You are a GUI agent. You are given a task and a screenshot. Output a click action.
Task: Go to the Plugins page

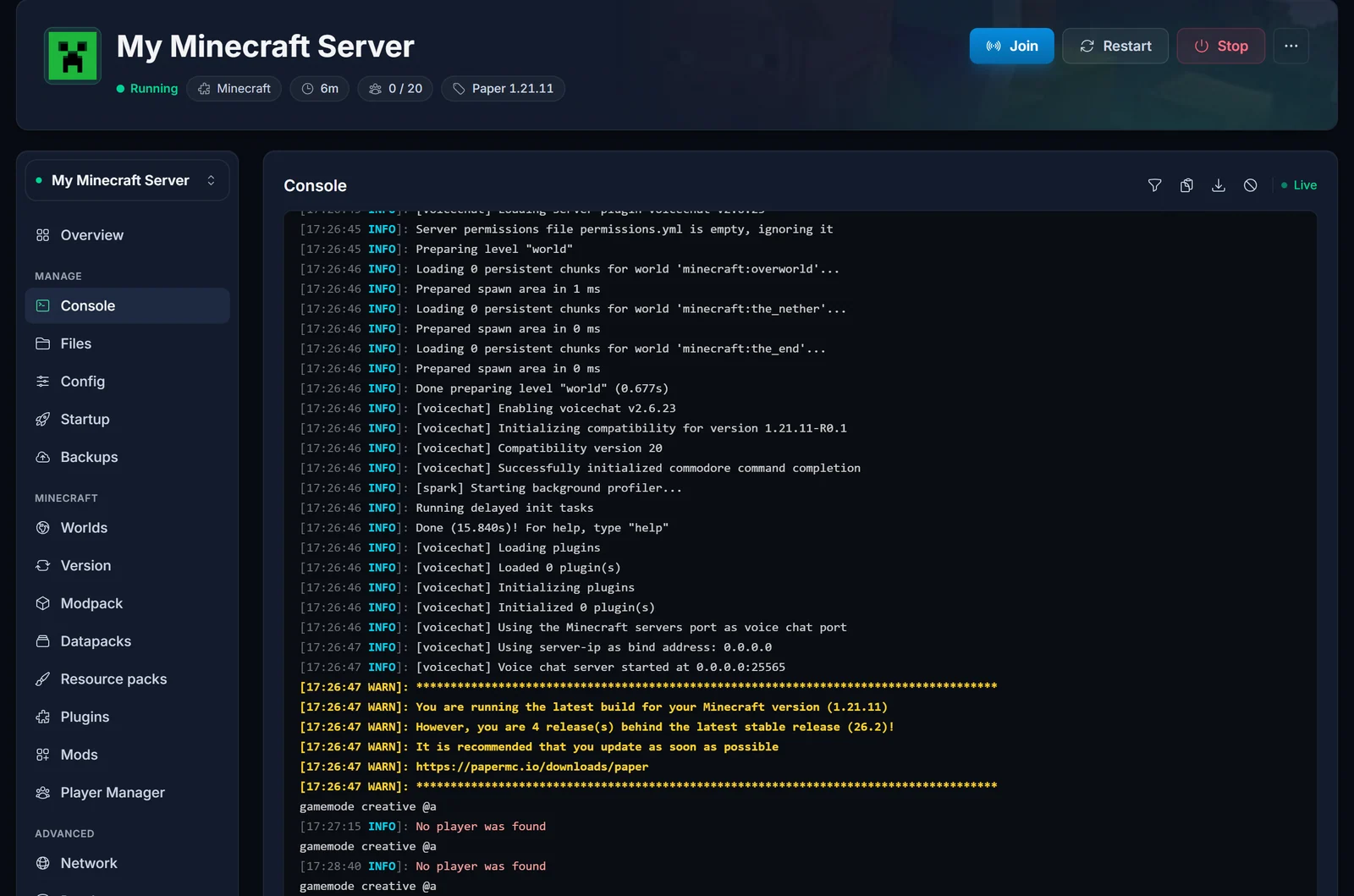coord(127,717)
